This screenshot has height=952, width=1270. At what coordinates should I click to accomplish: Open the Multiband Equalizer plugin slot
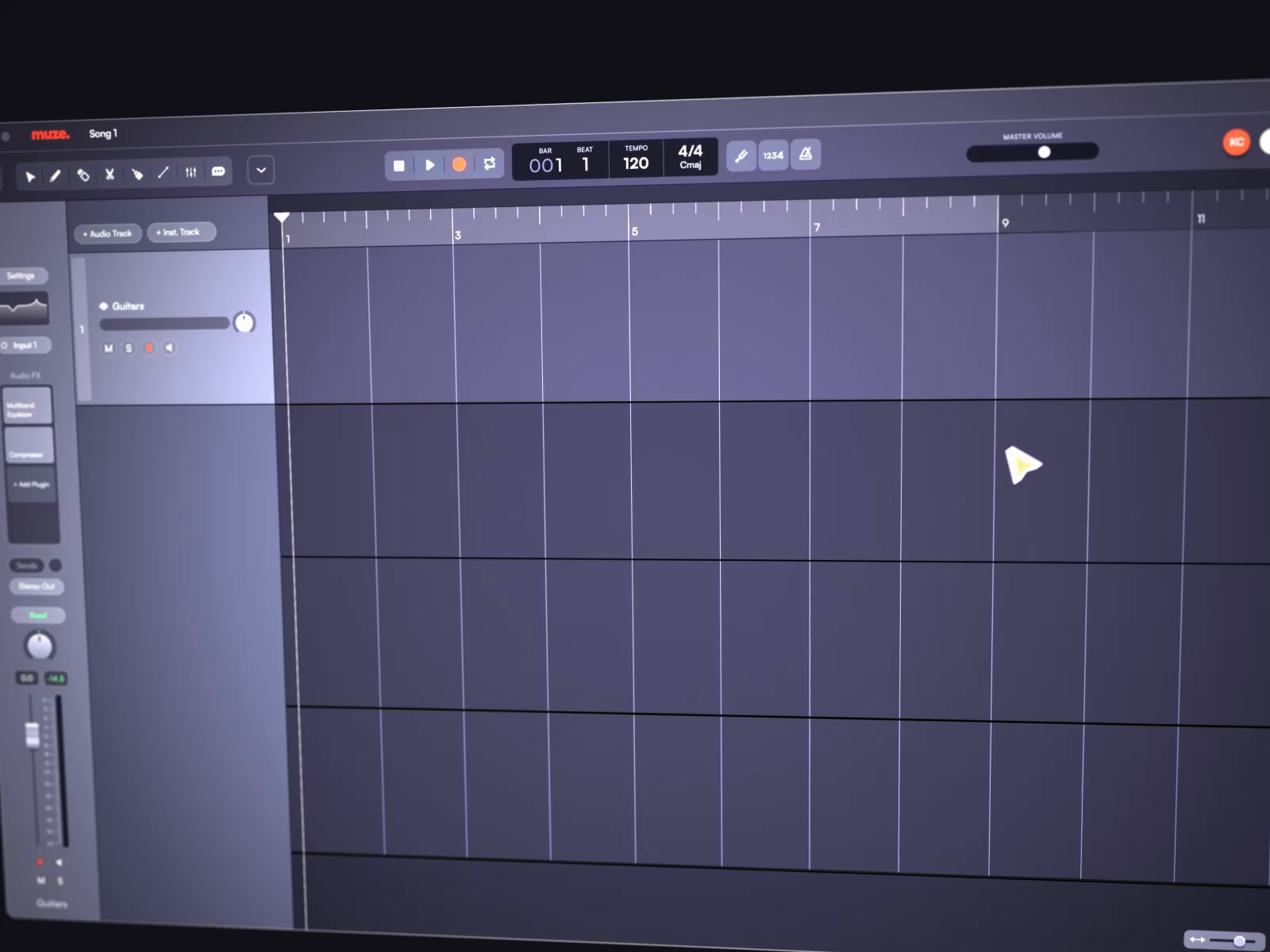pyautogui.click(x=27, y=406)
